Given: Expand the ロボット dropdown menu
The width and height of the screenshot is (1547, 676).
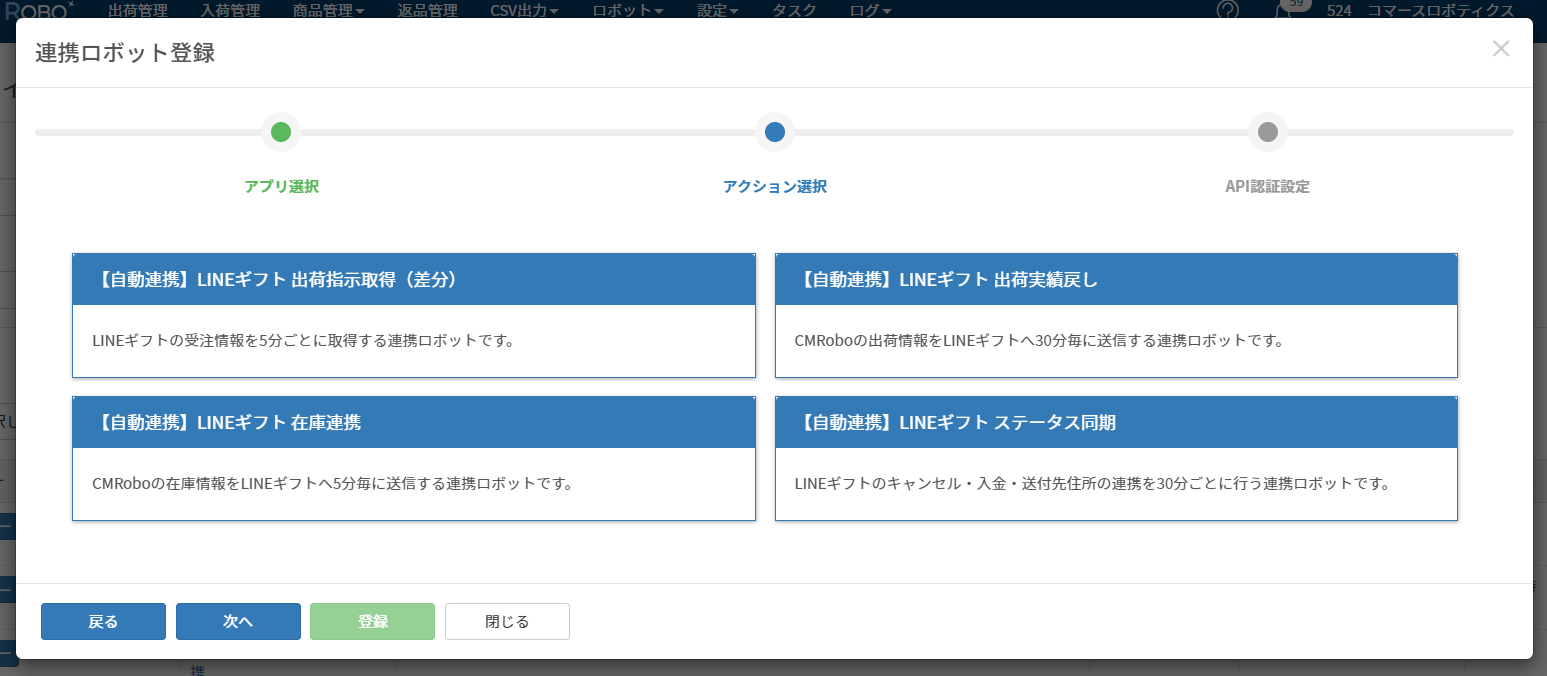Looking at the screenshot, I should pos(628,11).
